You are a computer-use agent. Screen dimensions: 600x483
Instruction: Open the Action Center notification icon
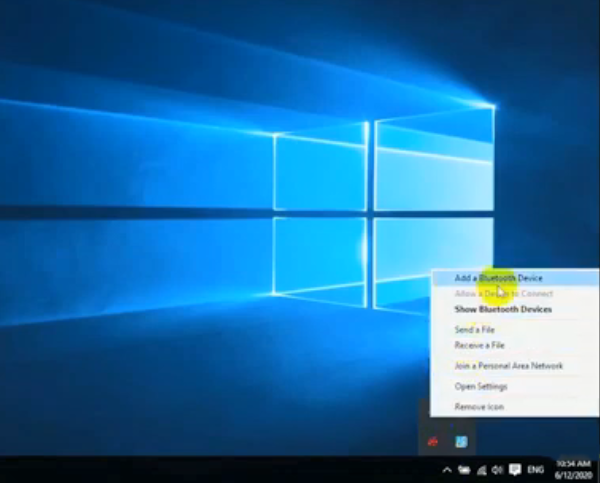(515, 470)
